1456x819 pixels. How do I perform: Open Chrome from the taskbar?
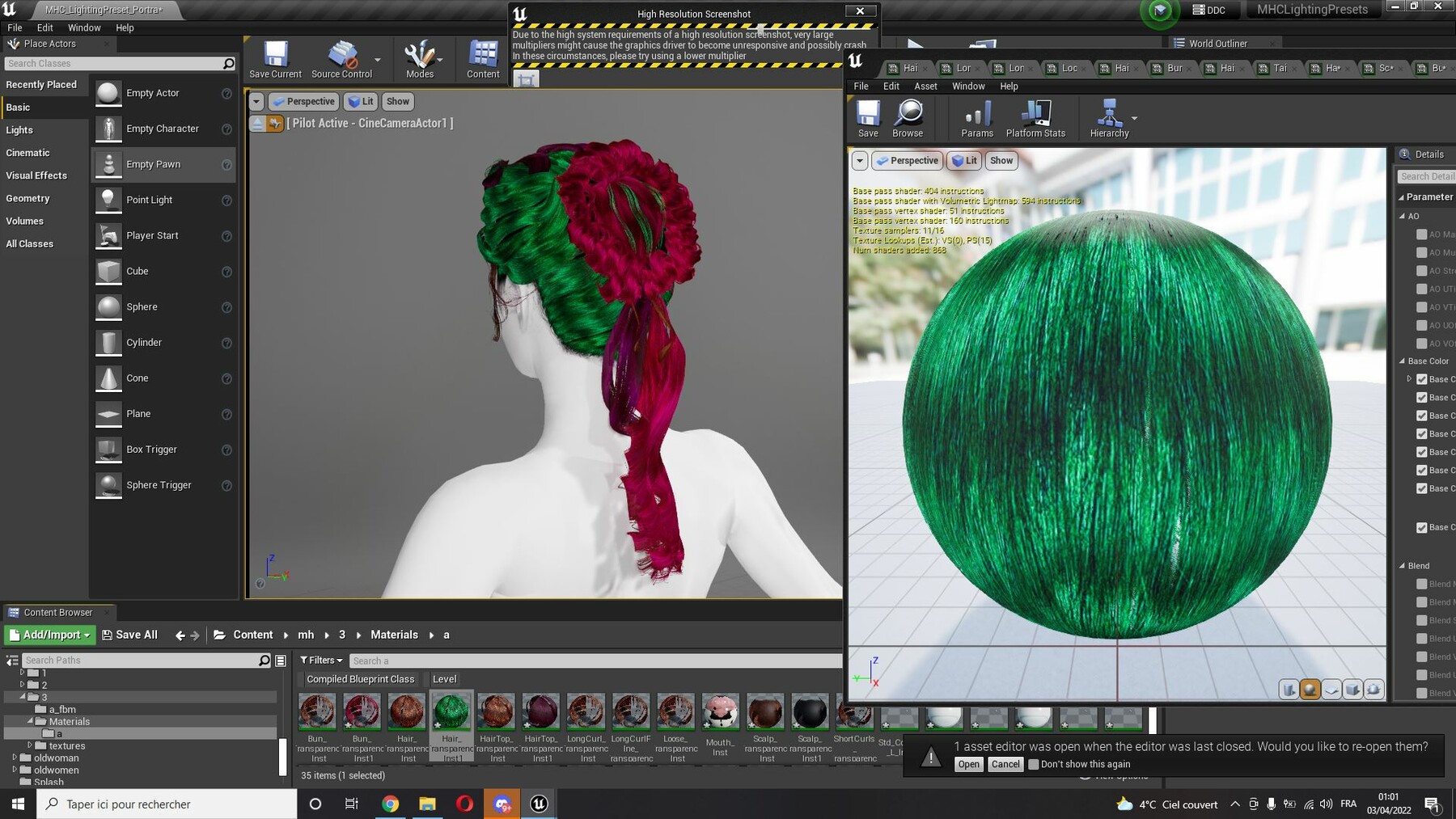point(390,804)
